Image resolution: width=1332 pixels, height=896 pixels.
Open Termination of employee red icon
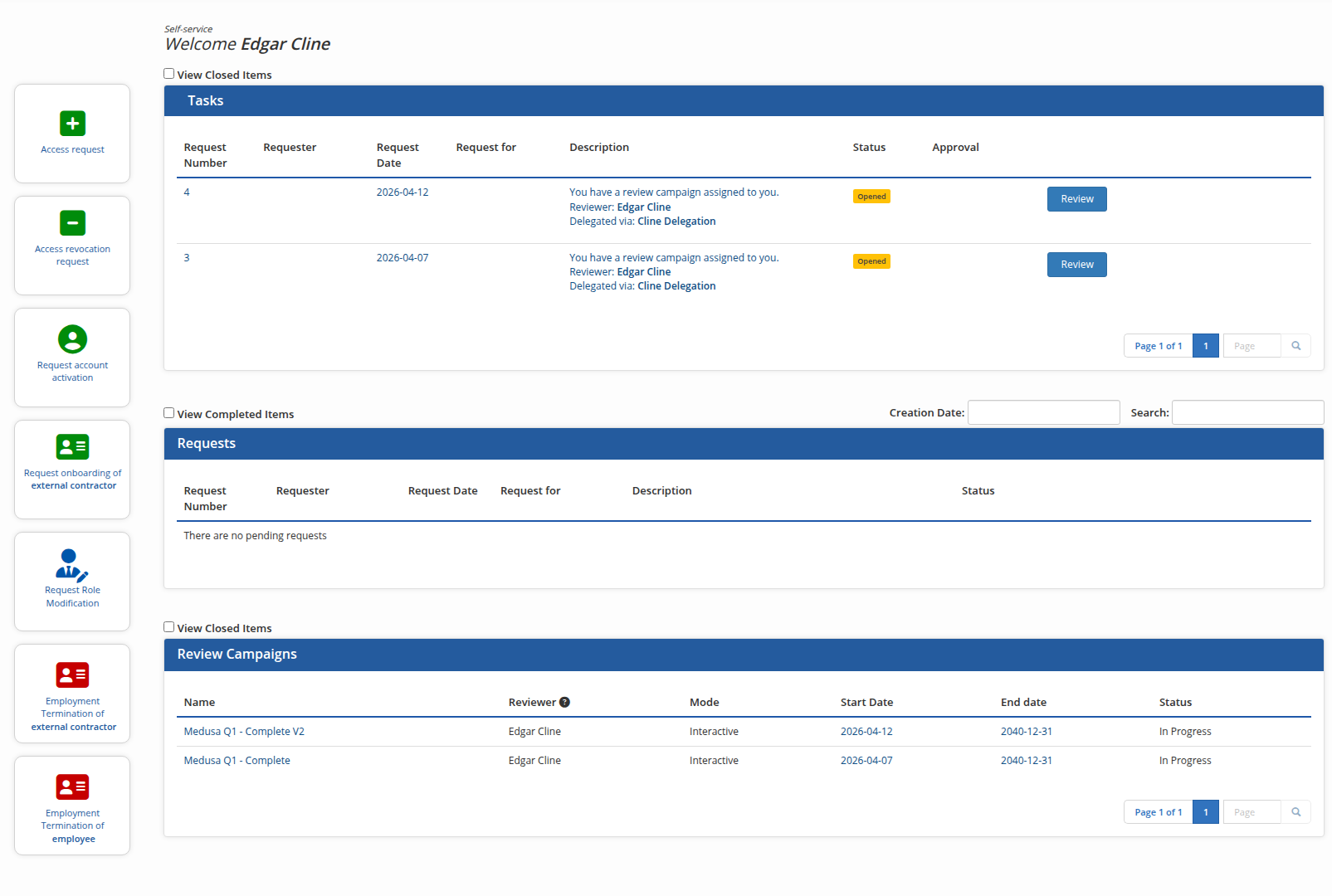click(x=72, y=787)
